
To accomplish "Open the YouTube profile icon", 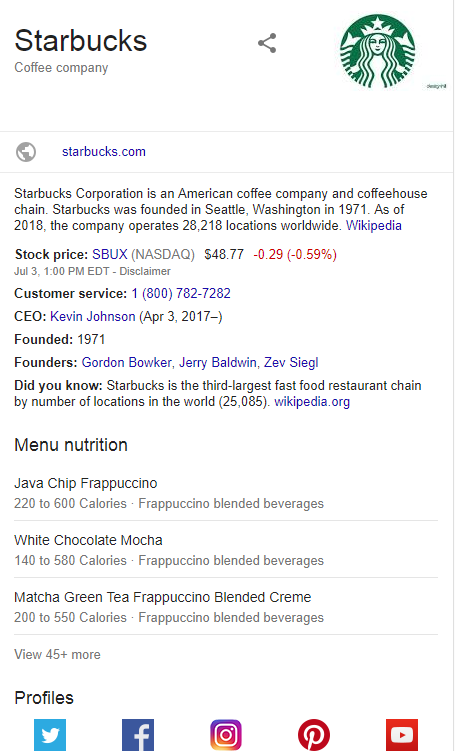I will click(x=402, y=735).
